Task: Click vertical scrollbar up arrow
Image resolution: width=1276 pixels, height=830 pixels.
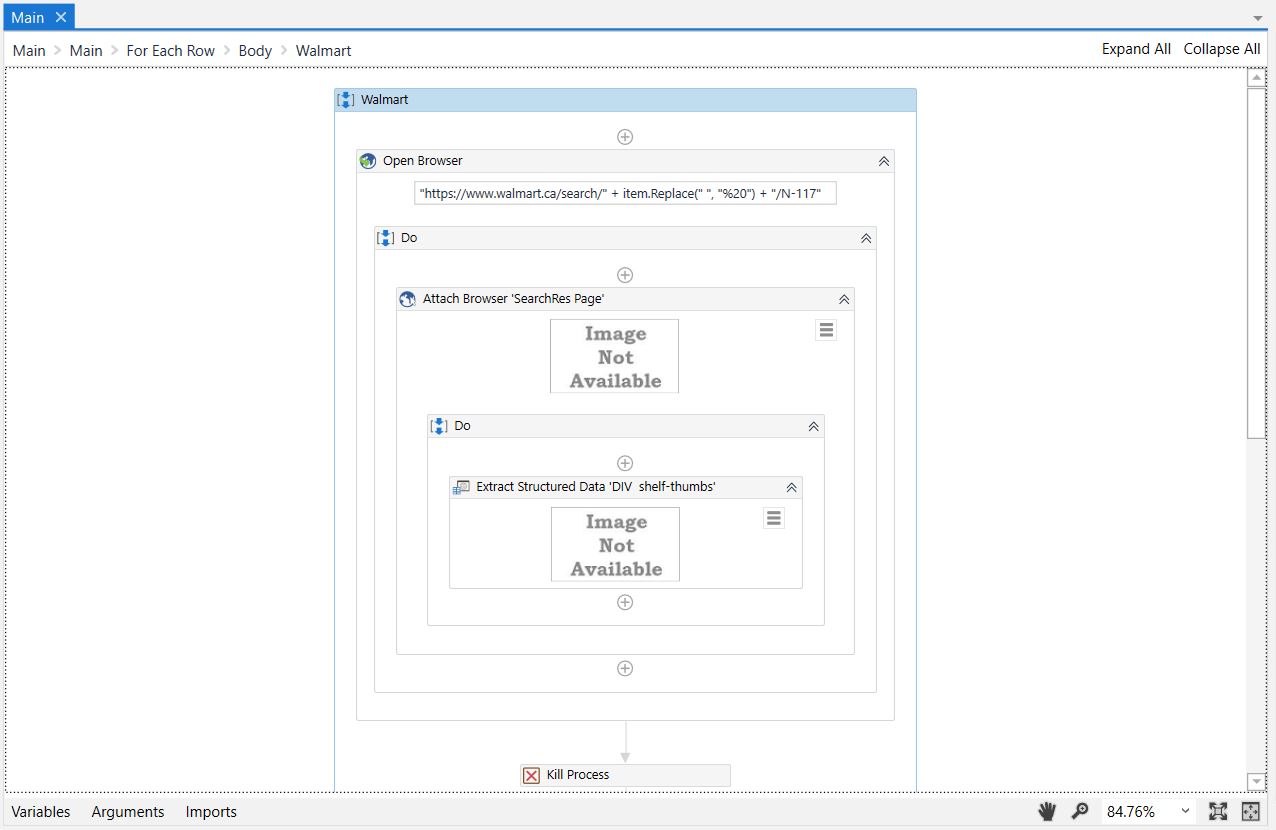Action: [x=1257, y=78]
